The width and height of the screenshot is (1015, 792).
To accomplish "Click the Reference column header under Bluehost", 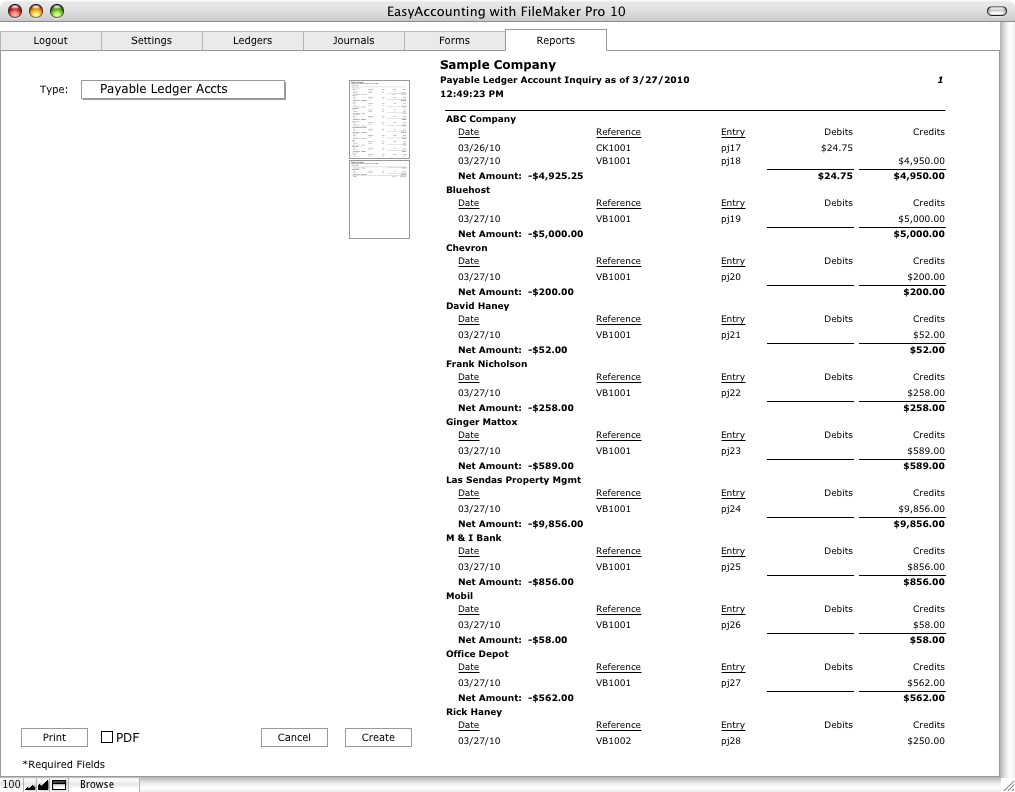I will click(618, 203).
